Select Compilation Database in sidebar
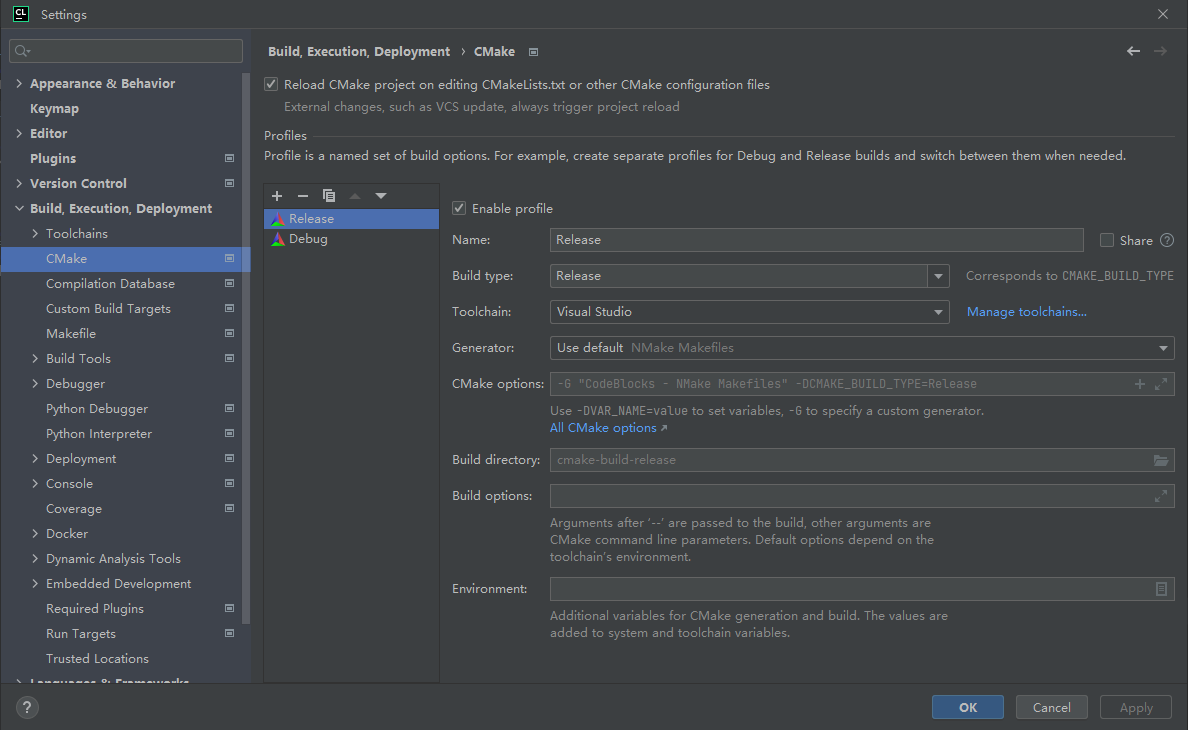Viewport: 1188px width, 730px height. [x=110, y=283]
